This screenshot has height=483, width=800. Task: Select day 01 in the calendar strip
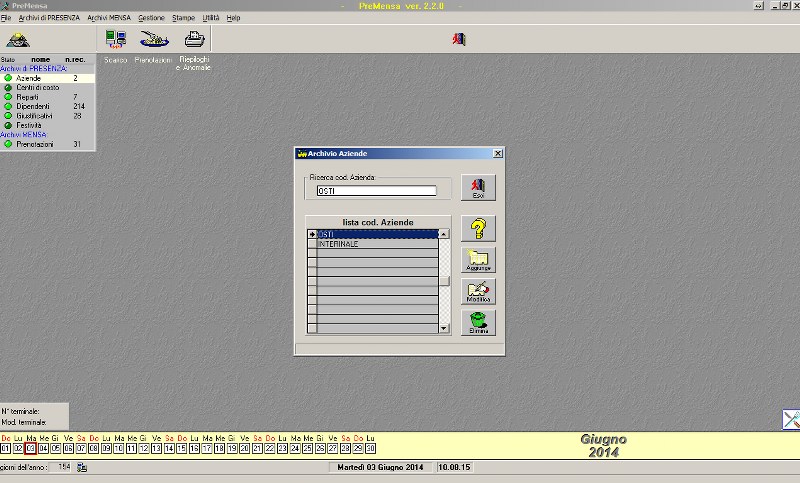(x=6, y=448)
